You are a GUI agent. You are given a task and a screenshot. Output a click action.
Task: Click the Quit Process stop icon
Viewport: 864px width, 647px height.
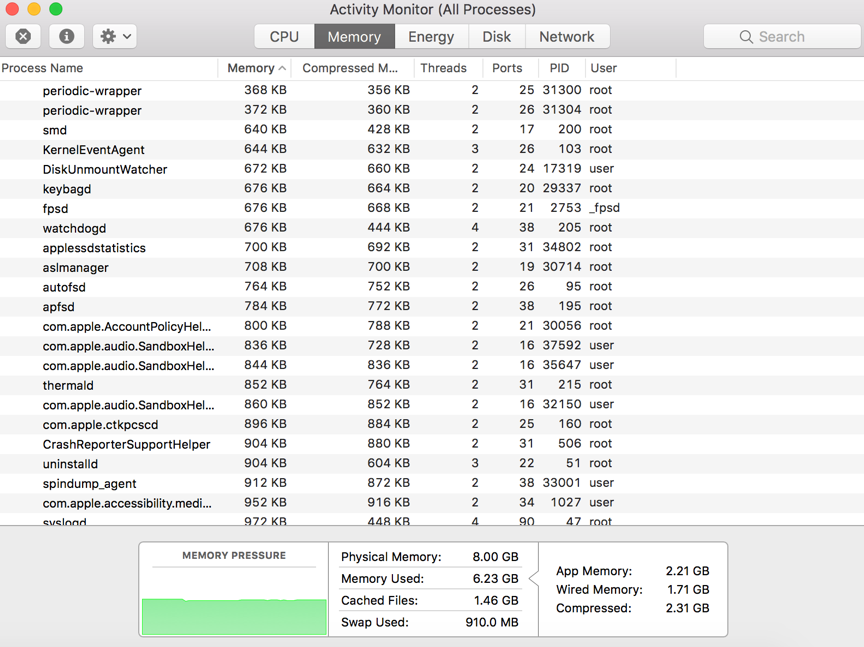pos(23,36)
